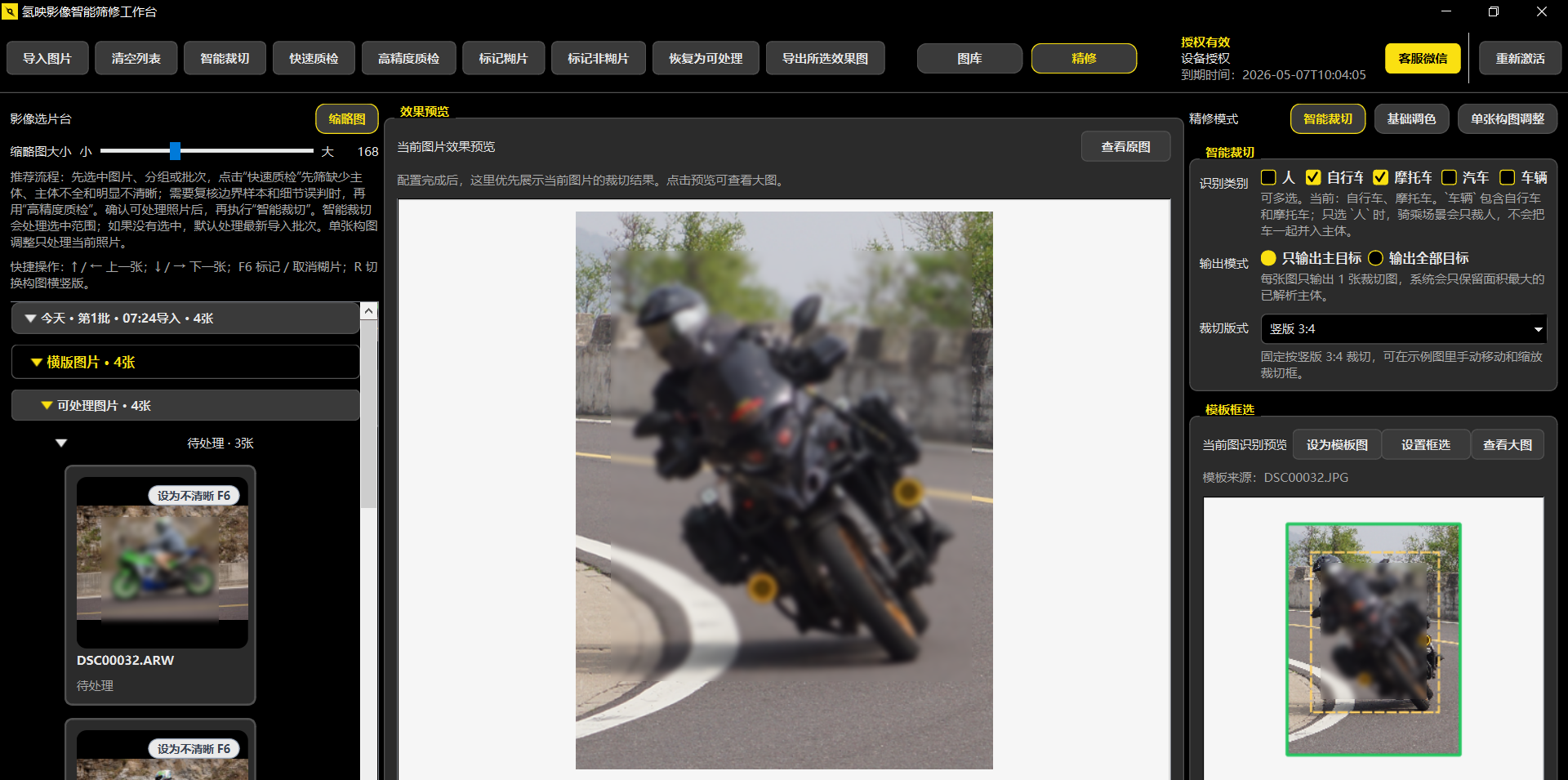
Task: Click 恢复为可处理 button
Action: (x=706, y=59)
